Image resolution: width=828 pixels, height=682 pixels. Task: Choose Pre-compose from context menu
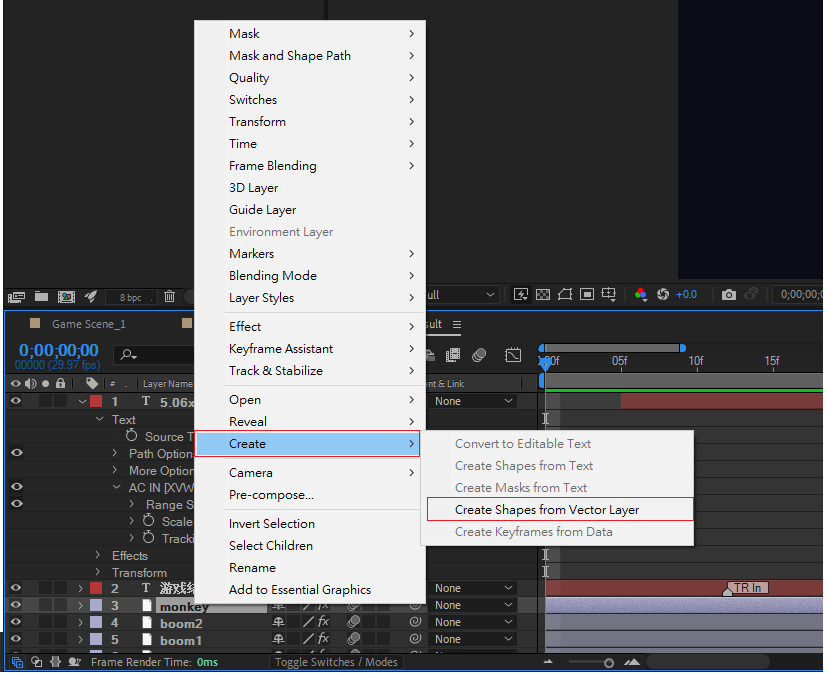pyautogui.click(x=271, y=495)
